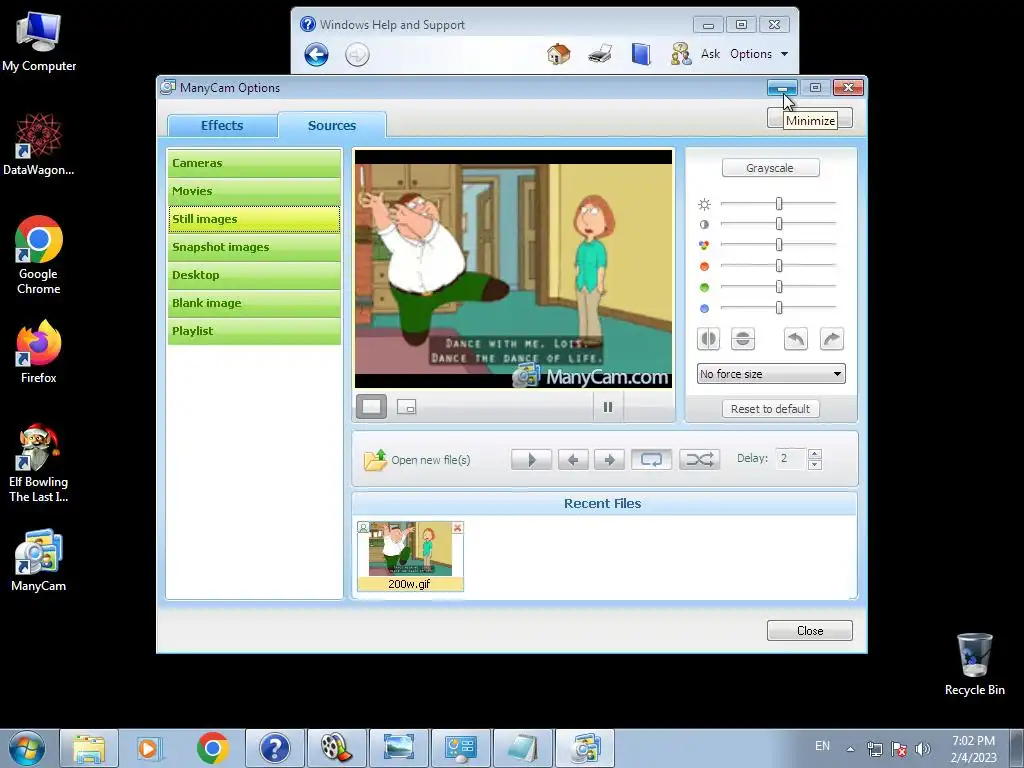This screenshot has width=1024, height=768.
Task: Switch to picture-in-picture layout mode
Action: [x=406, y=407]
